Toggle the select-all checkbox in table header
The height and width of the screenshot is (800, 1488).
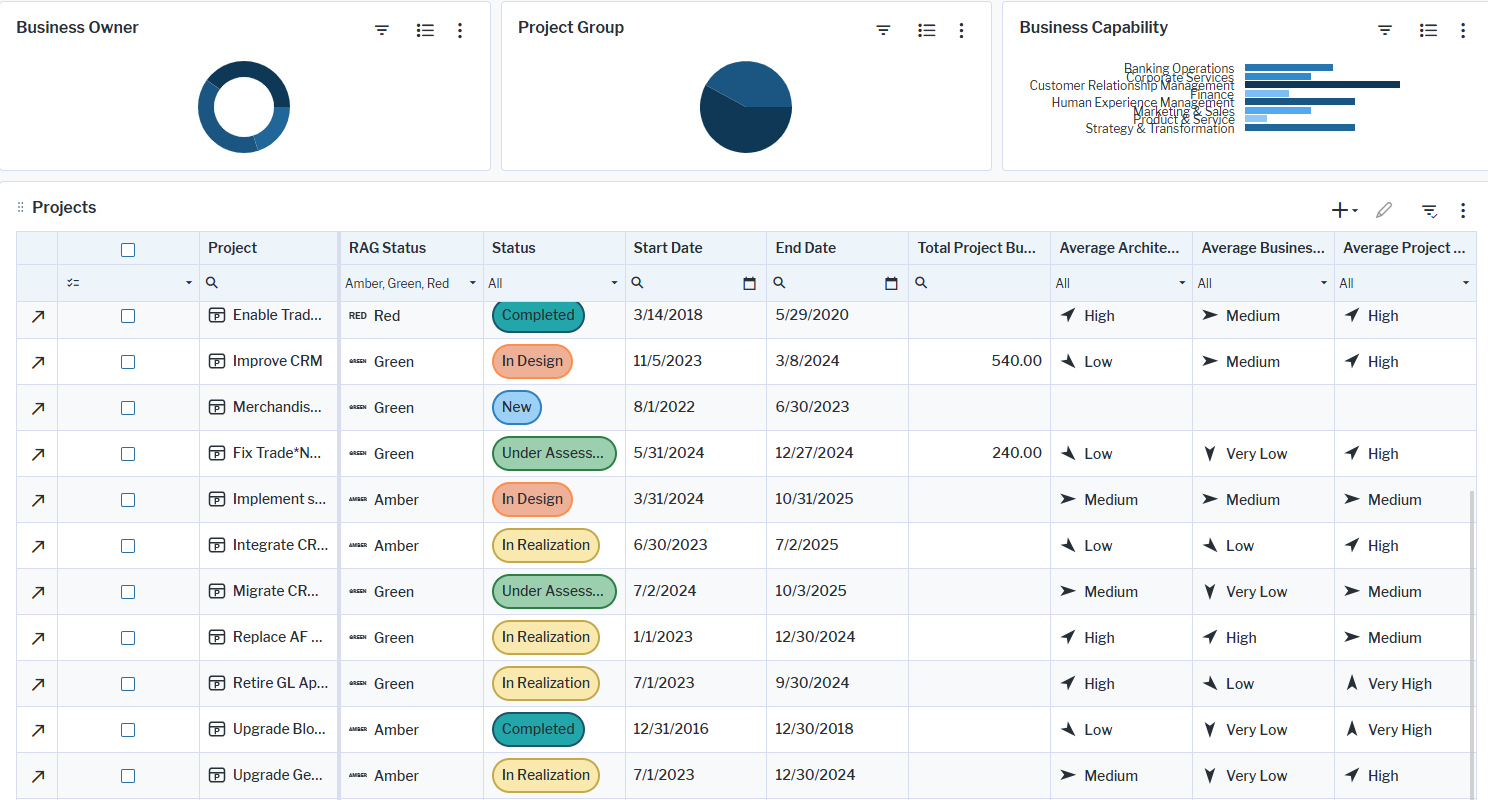[x=128, y=250]
